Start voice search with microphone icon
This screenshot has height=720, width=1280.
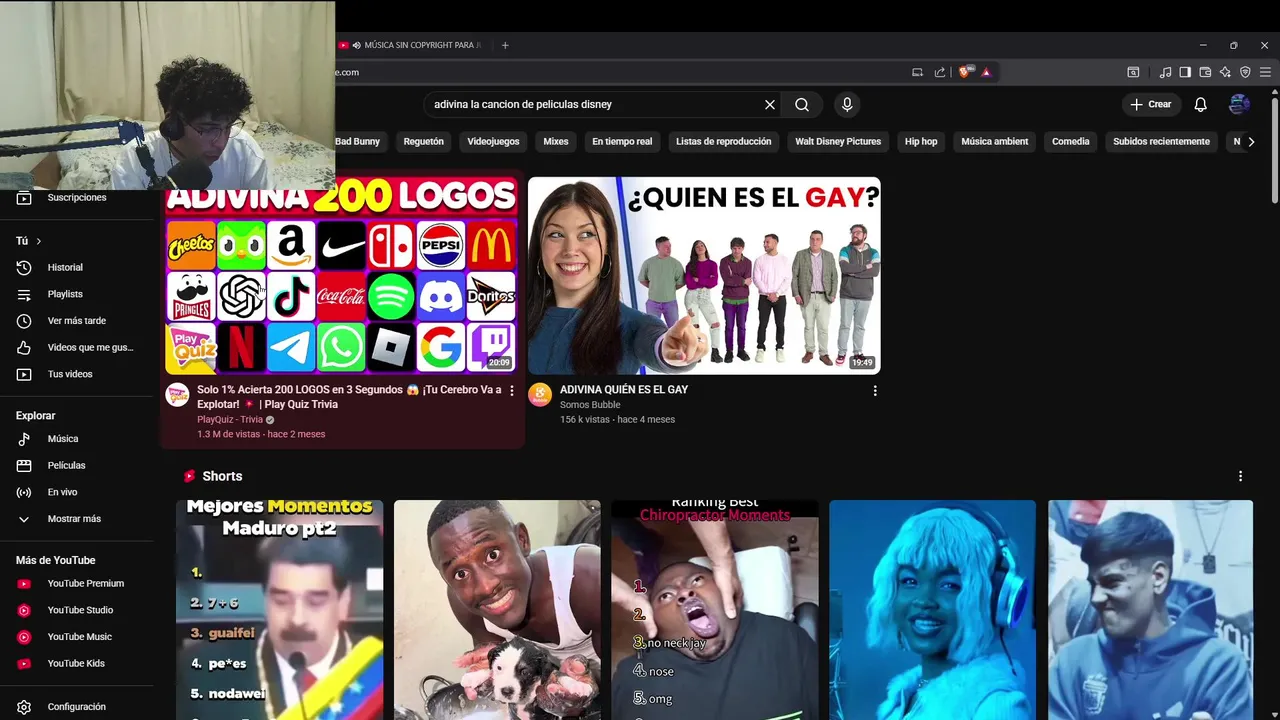point(847,104)
